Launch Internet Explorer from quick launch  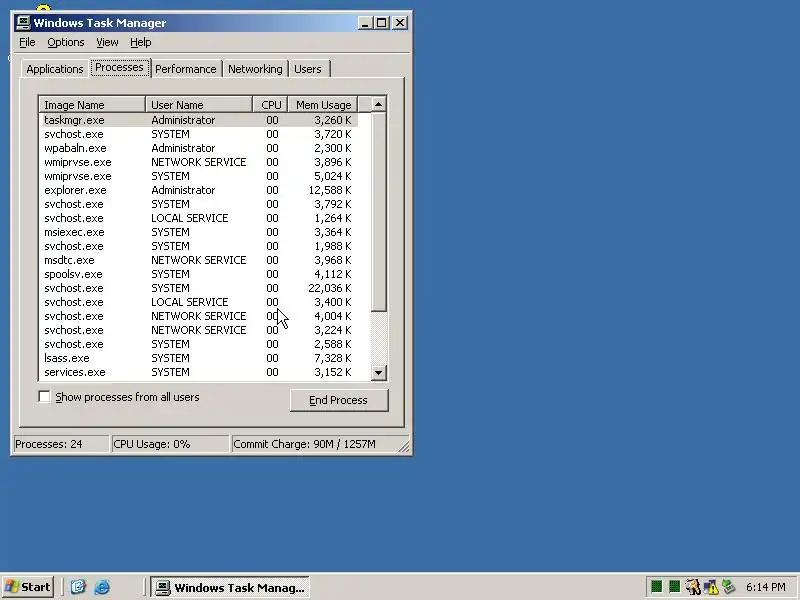pos(102,587)
